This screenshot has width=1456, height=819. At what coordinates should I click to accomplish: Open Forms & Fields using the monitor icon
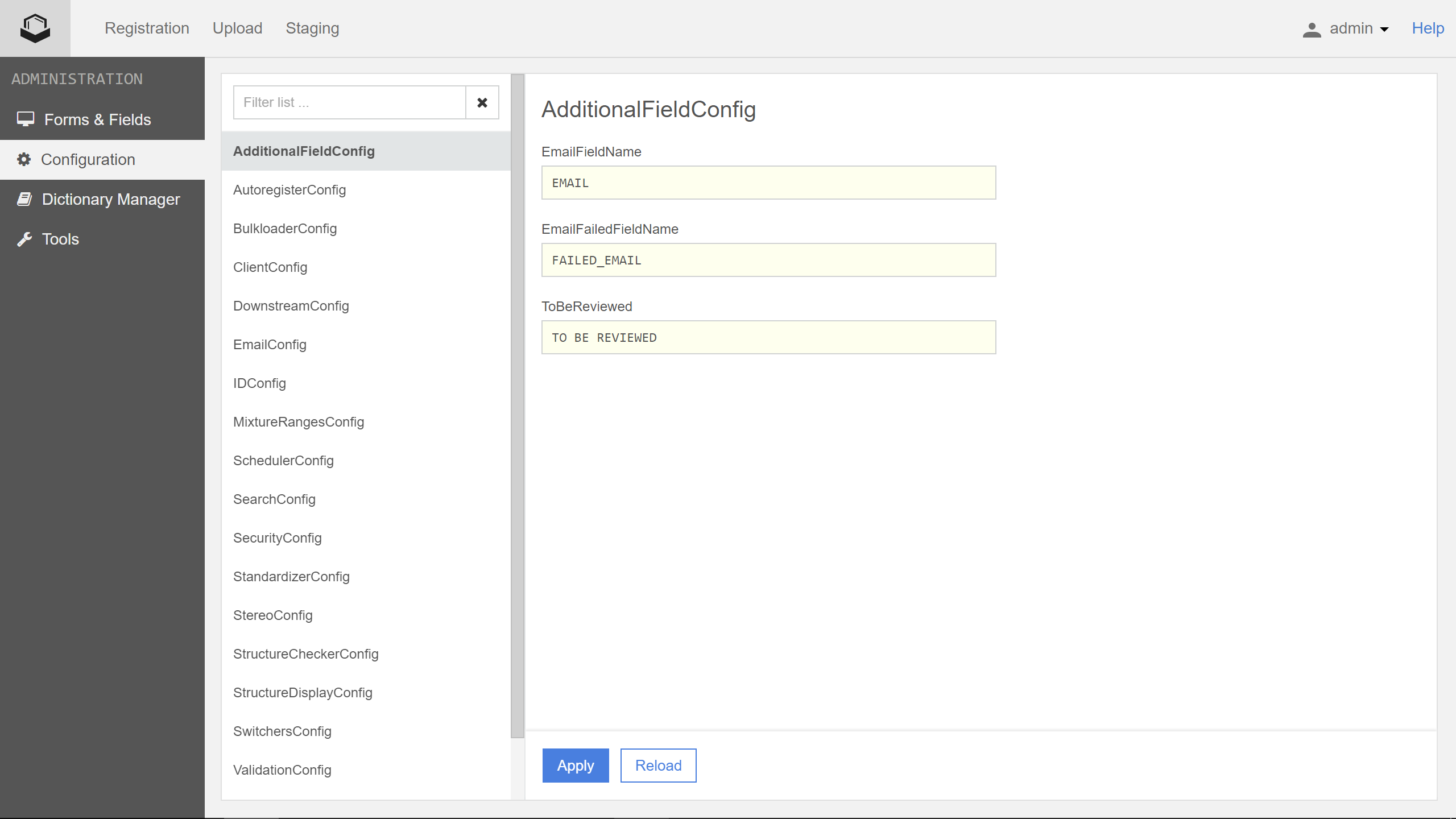(x=26, y=119)
